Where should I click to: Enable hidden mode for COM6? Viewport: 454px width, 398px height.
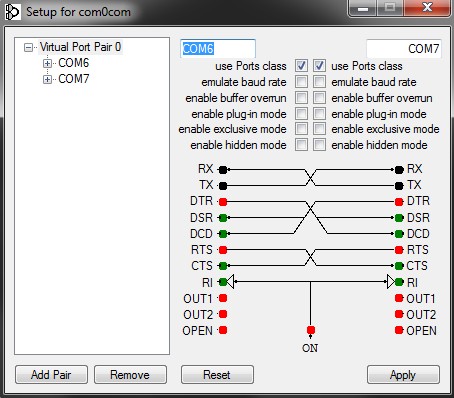(x=301, y=145)
